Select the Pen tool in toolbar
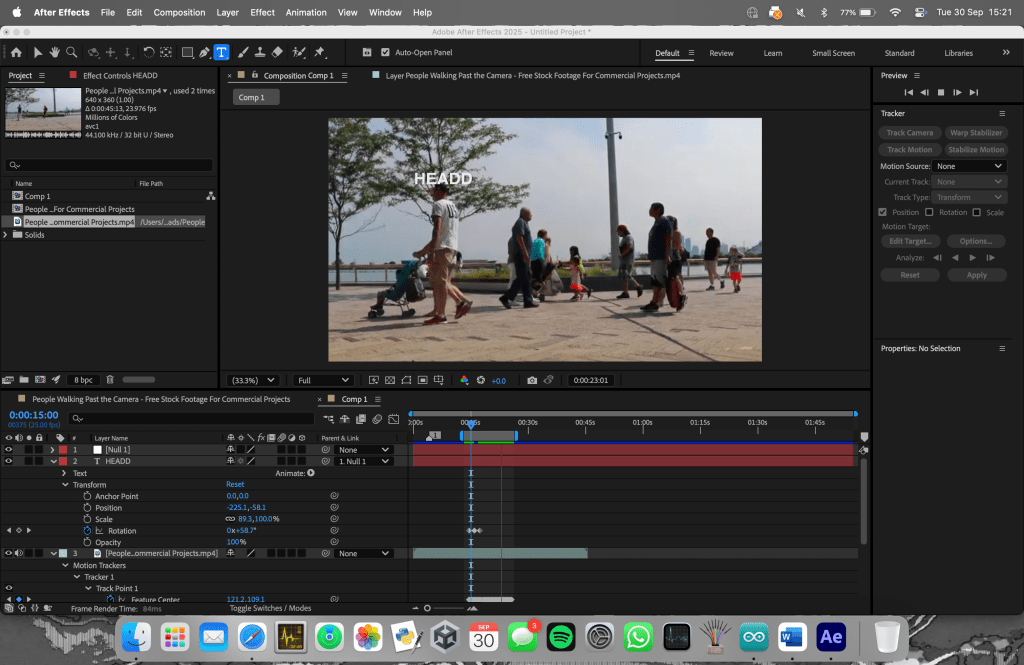The image size is (1024, 665). click(x=204, y=52)
